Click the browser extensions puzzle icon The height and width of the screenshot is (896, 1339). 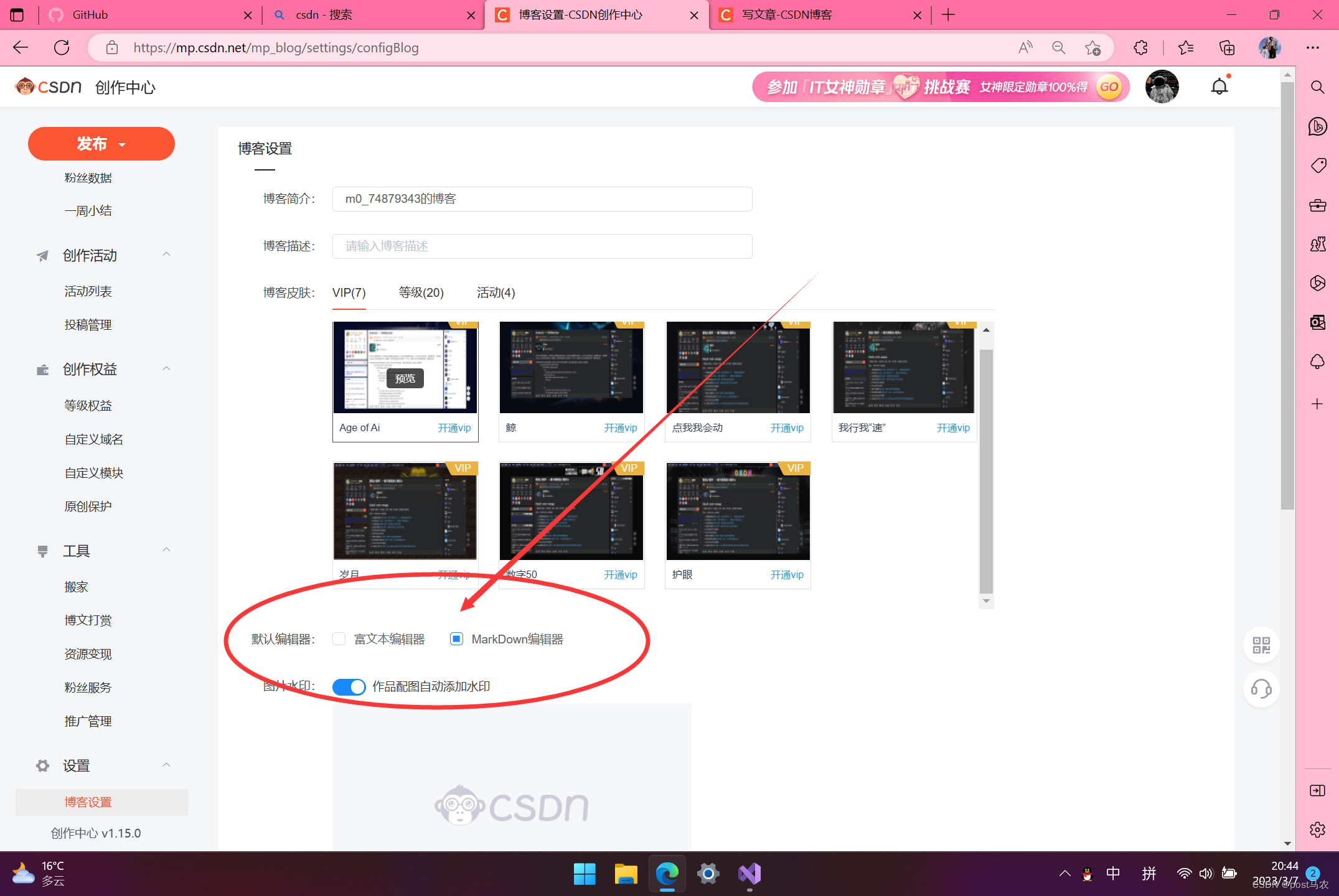tap(1140, 48)
